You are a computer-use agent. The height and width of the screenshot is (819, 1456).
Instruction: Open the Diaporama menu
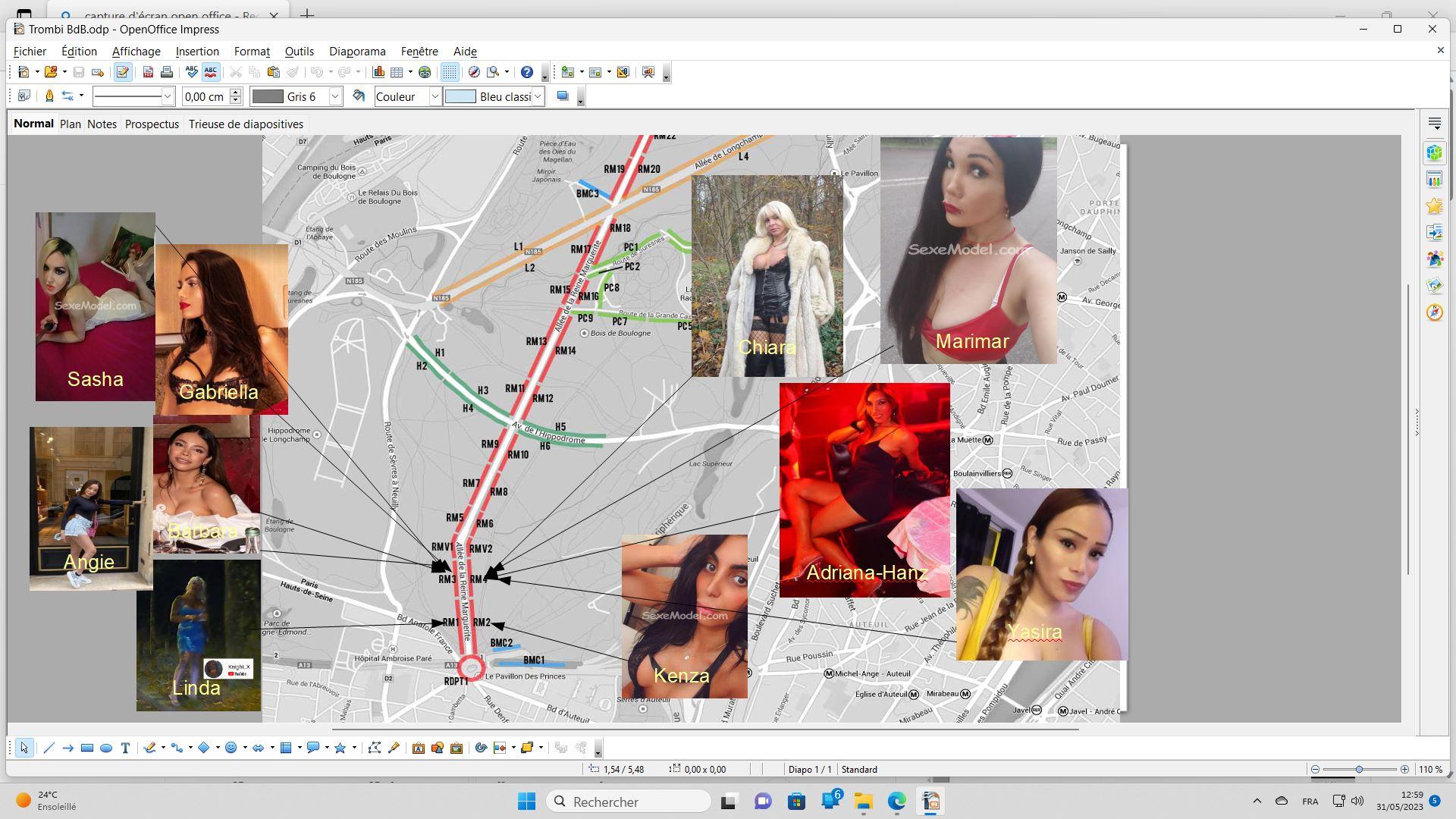click(x=357, y=52)
